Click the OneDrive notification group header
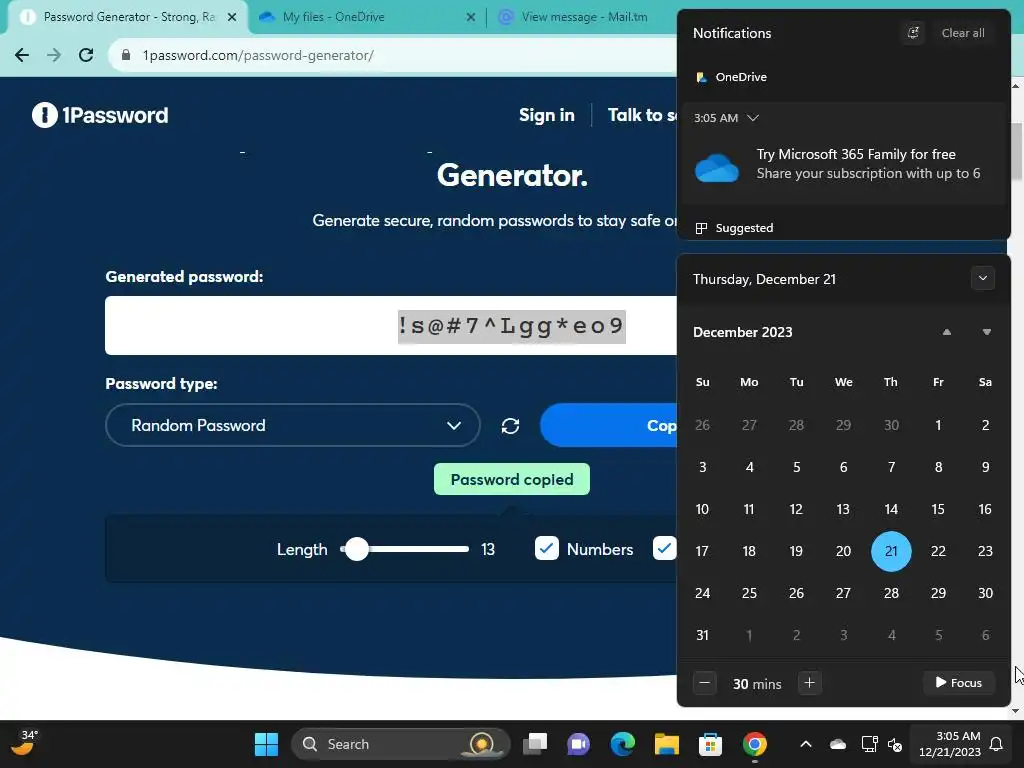Viewport: 1024px width, 768px height. point(731,77)
